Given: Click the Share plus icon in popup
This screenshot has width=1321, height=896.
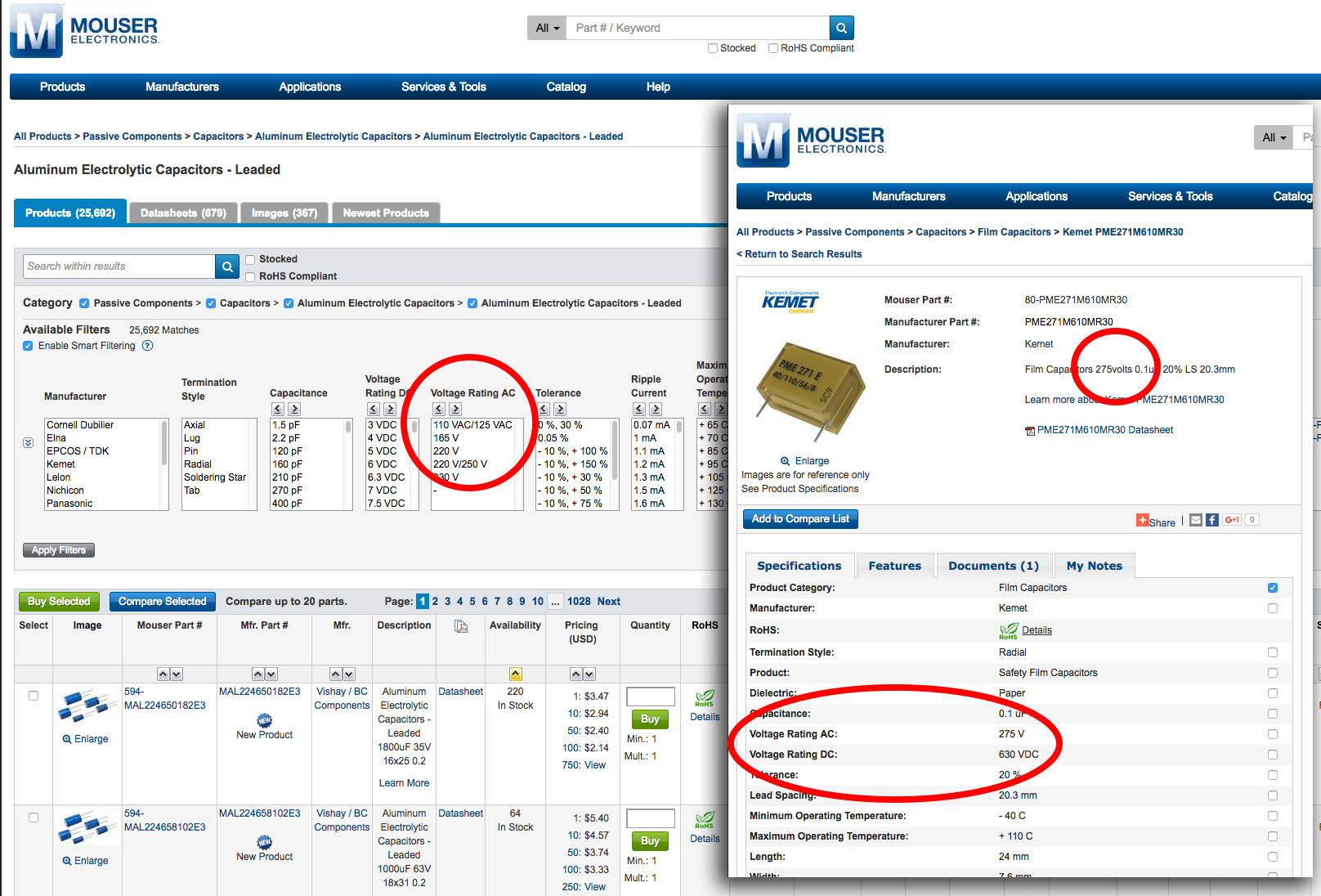Looking at the screenshot, I should pyautogui.click(x=1142, y=520).
